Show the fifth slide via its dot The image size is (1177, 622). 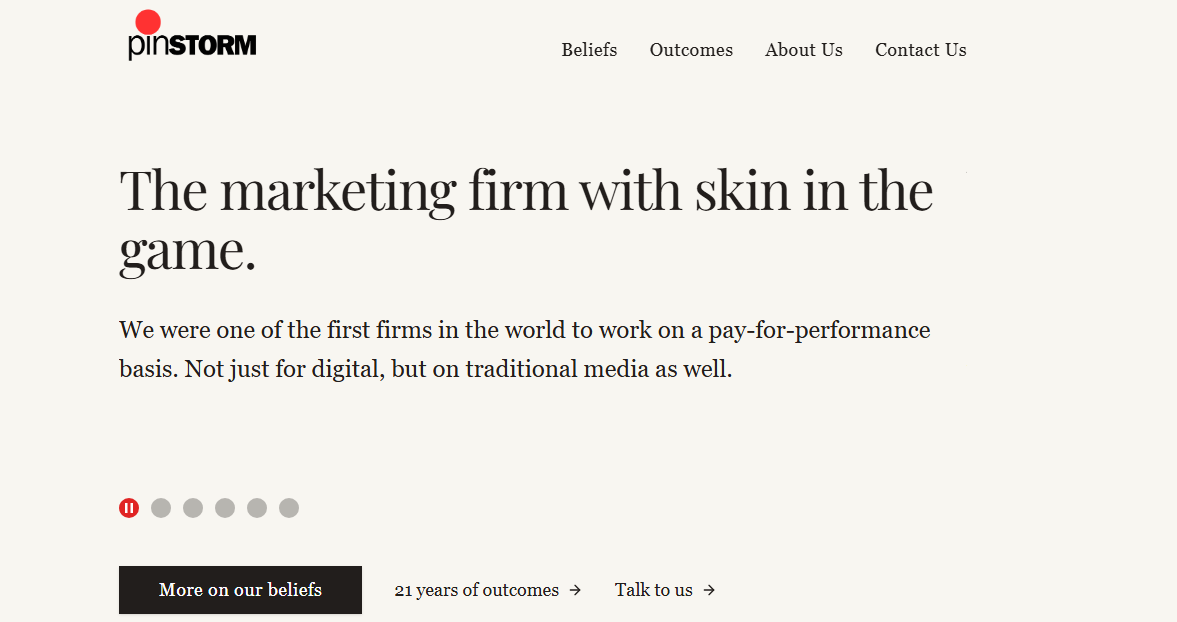[257, 508]
